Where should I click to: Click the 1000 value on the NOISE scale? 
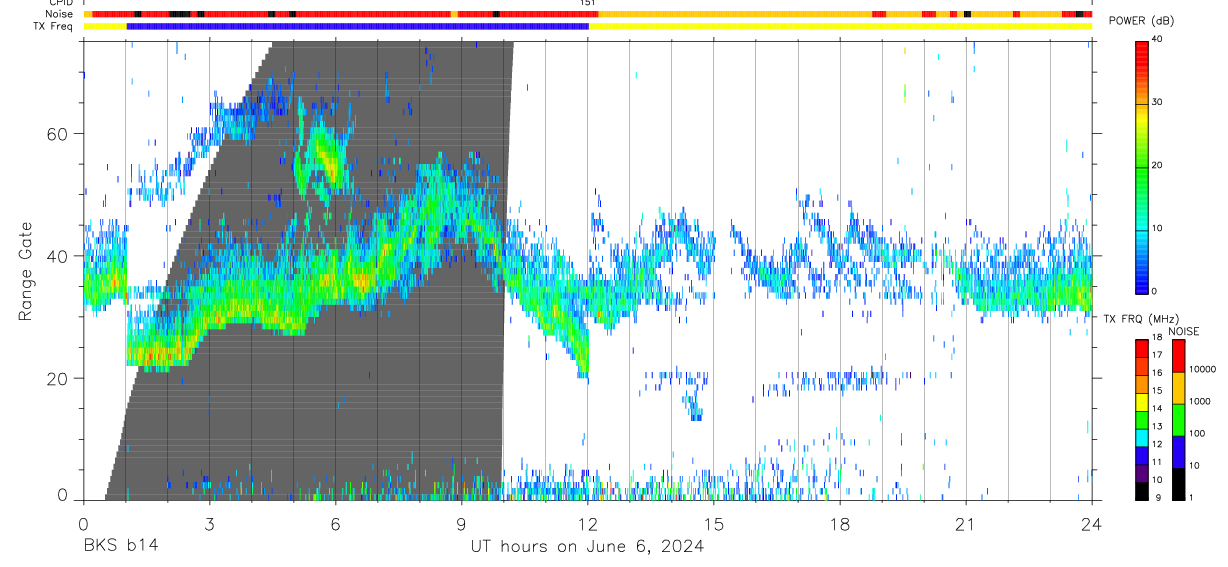[x=1200, y=402]
